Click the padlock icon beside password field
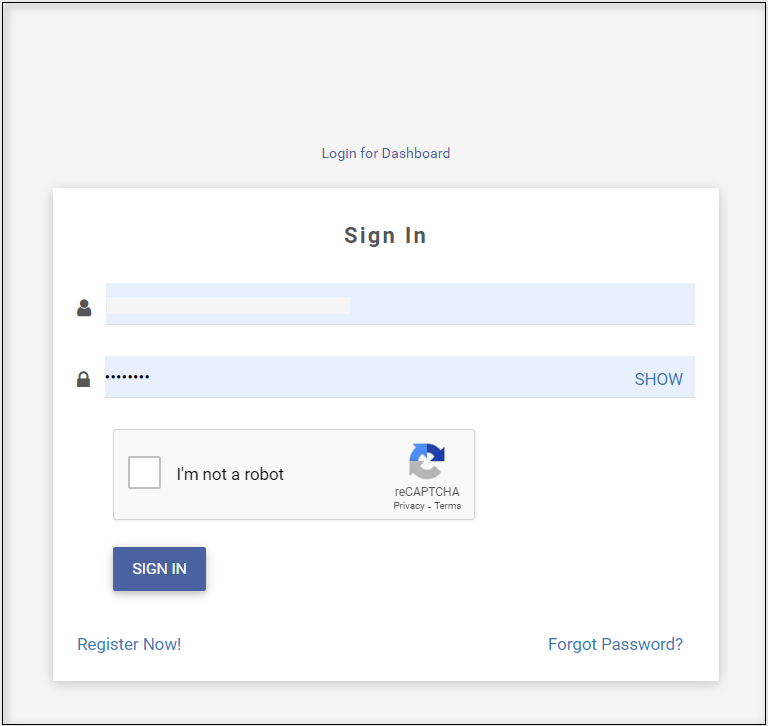 (x=84, y=379)
